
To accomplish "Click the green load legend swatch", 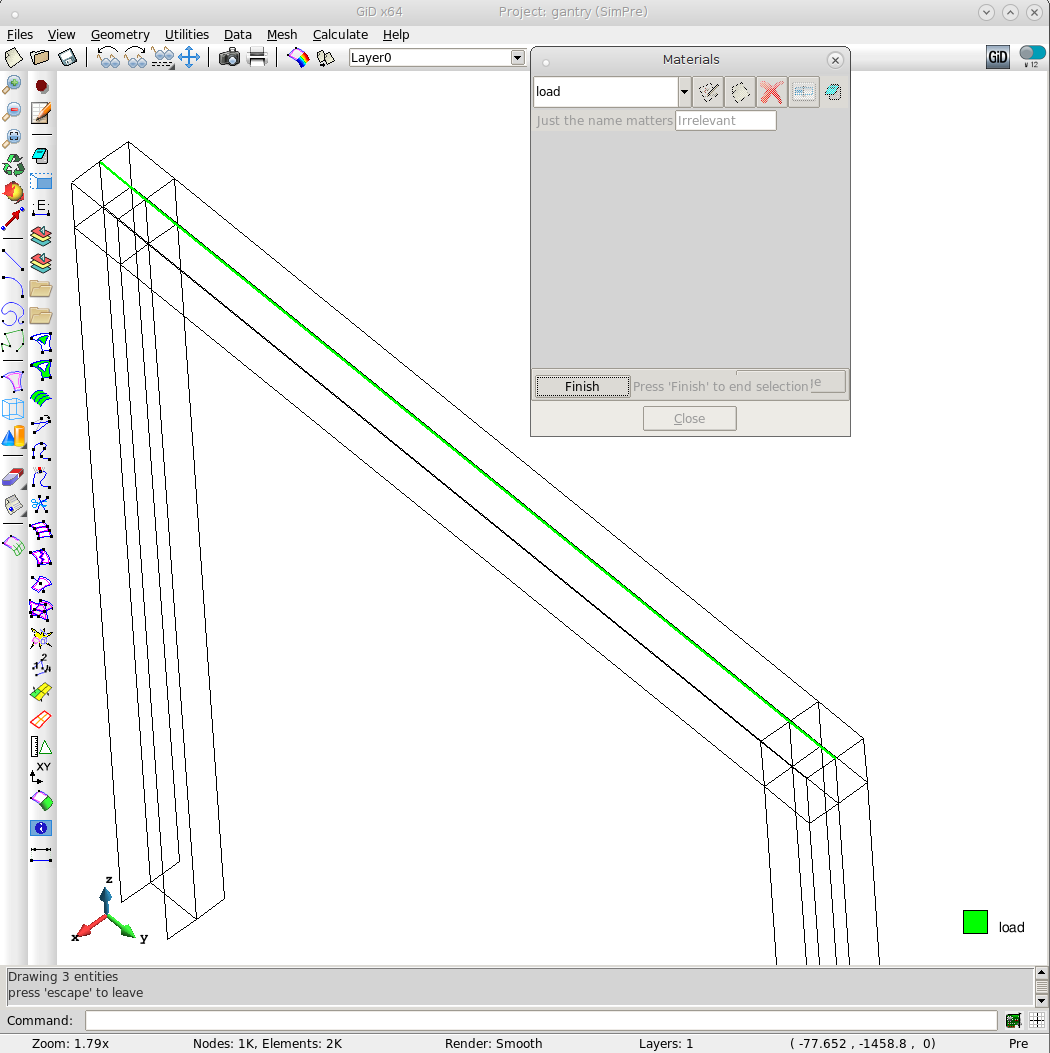I will click(x=975, y=923).
